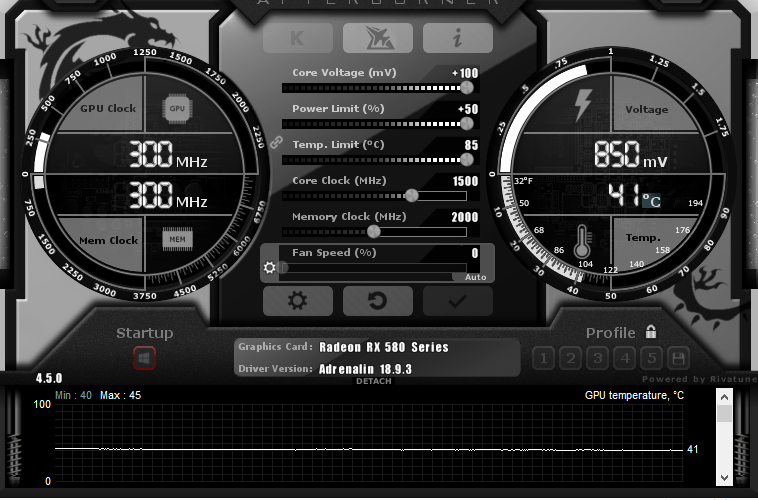This screenshot has height=500, width=758.
Task: Click the driver version Adrenalin 18.9.3
Action: tap(365, 369)
